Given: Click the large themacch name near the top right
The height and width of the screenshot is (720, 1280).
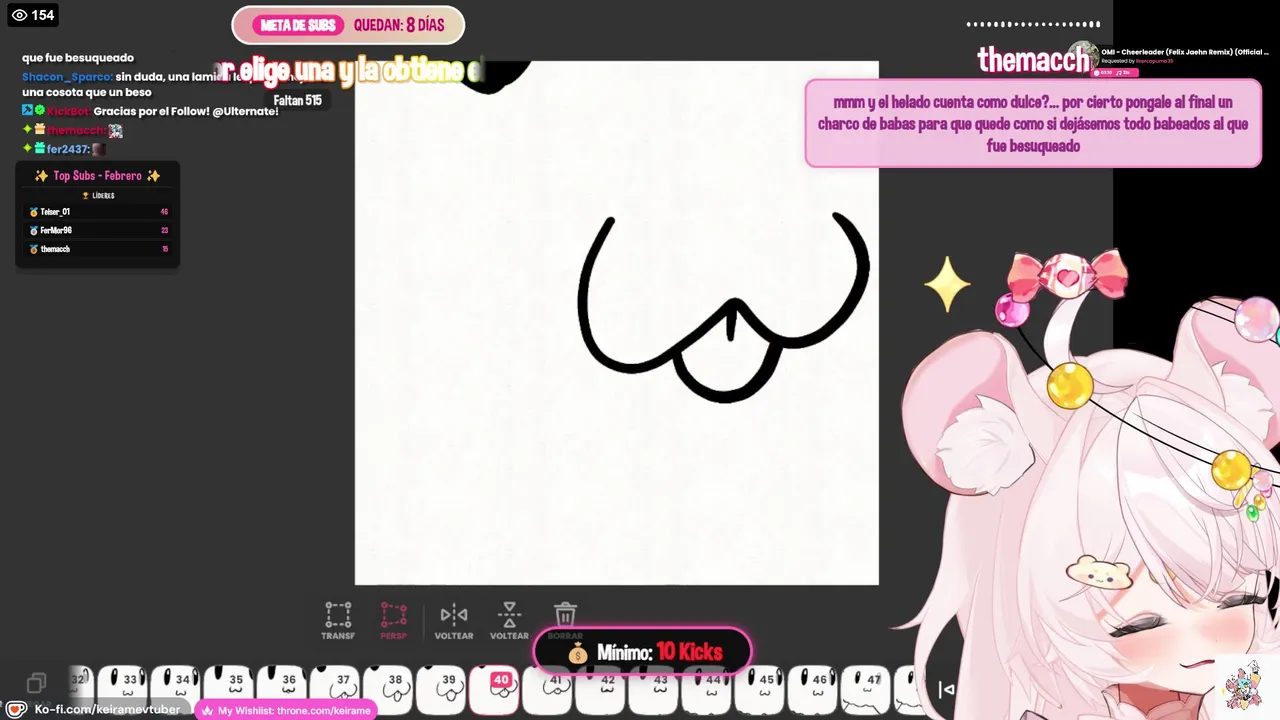Looking at the screenshot, I should [x=1033, y=60].
